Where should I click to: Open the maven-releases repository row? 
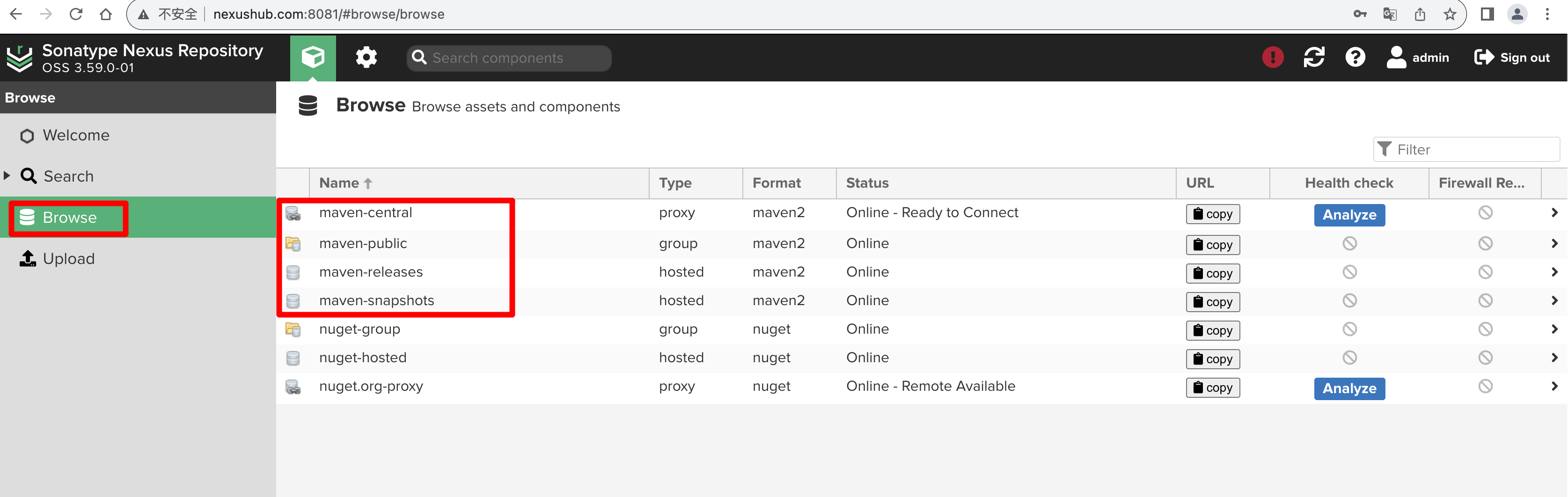(x=922, y=272)
